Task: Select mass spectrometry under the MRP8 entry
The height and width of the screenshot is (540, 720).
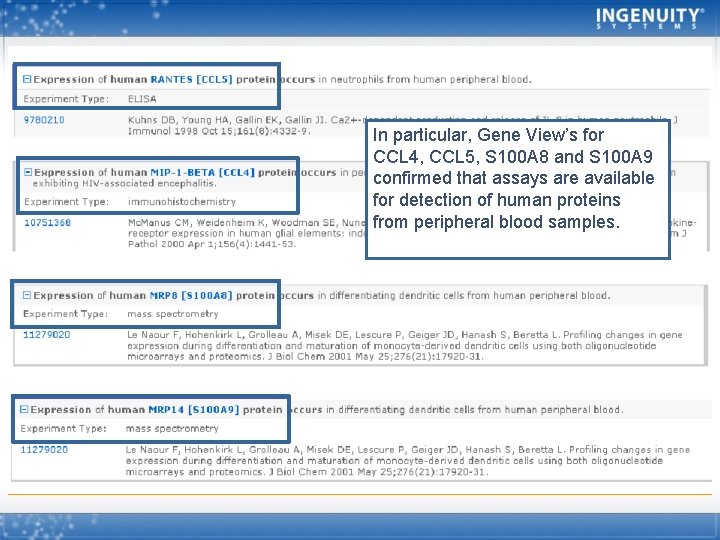Action: click(173, 314)
